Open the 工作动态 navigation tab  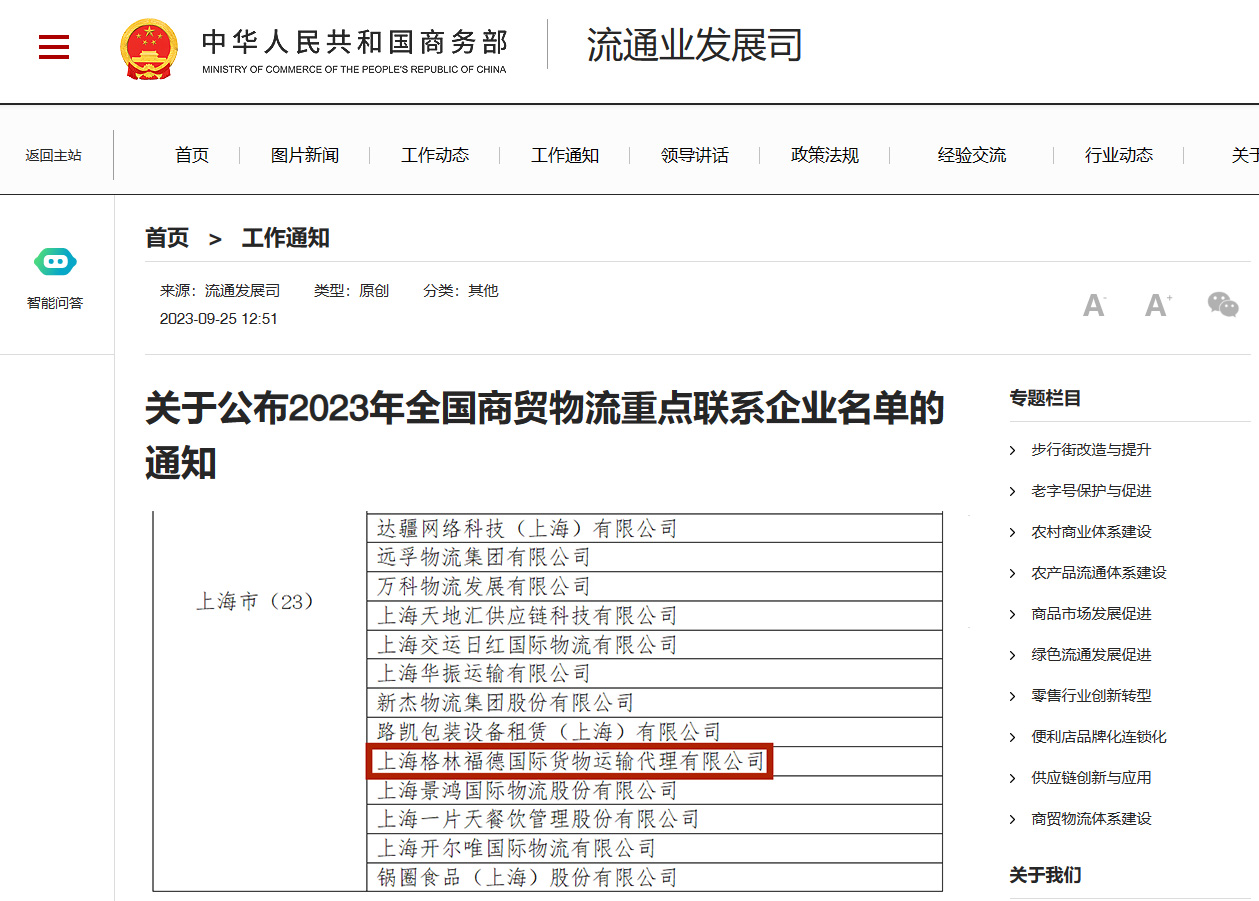[x=435, y=155]
